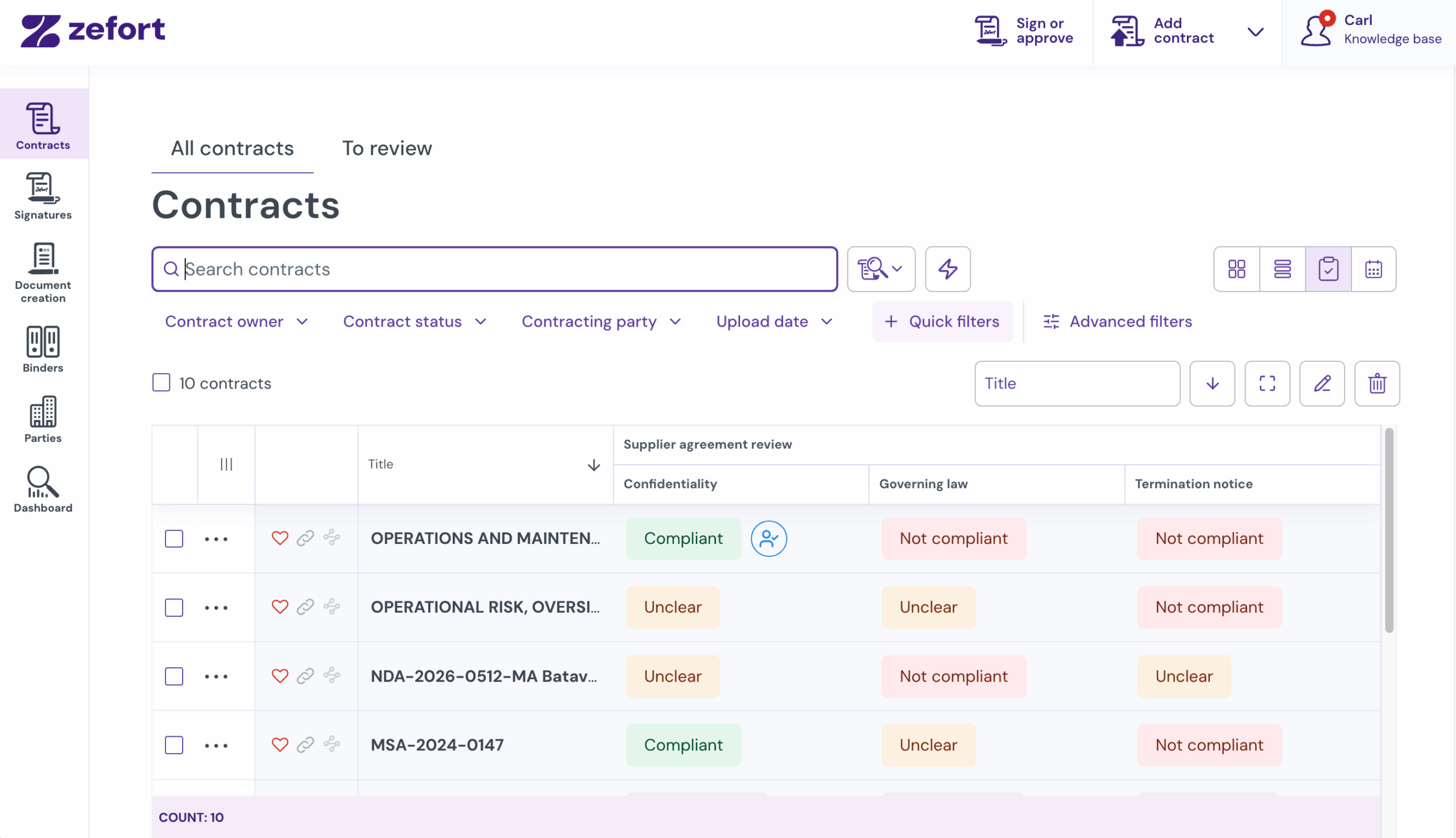Viewport: 1456px width, 838px height.
Task: Switch to grid card view
Action: (x=1236, y=269)
